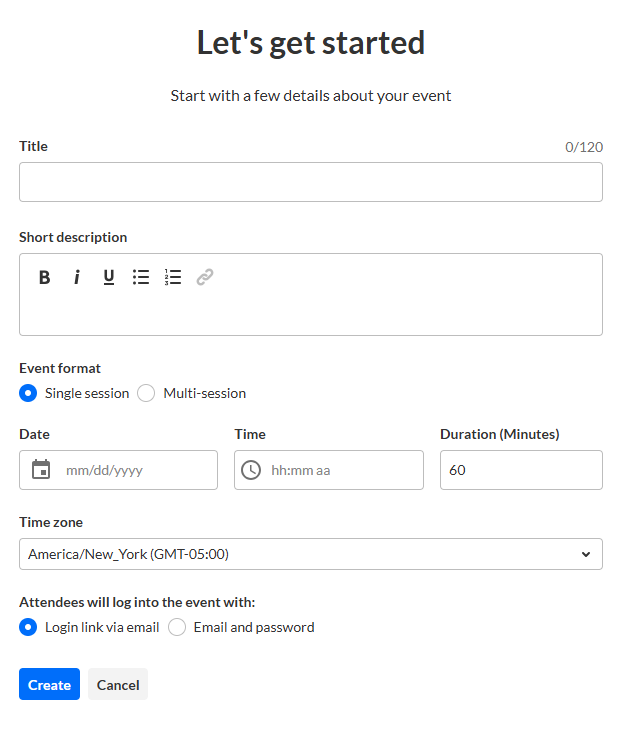Click the clock icon in Time field

tap(252, 470)
